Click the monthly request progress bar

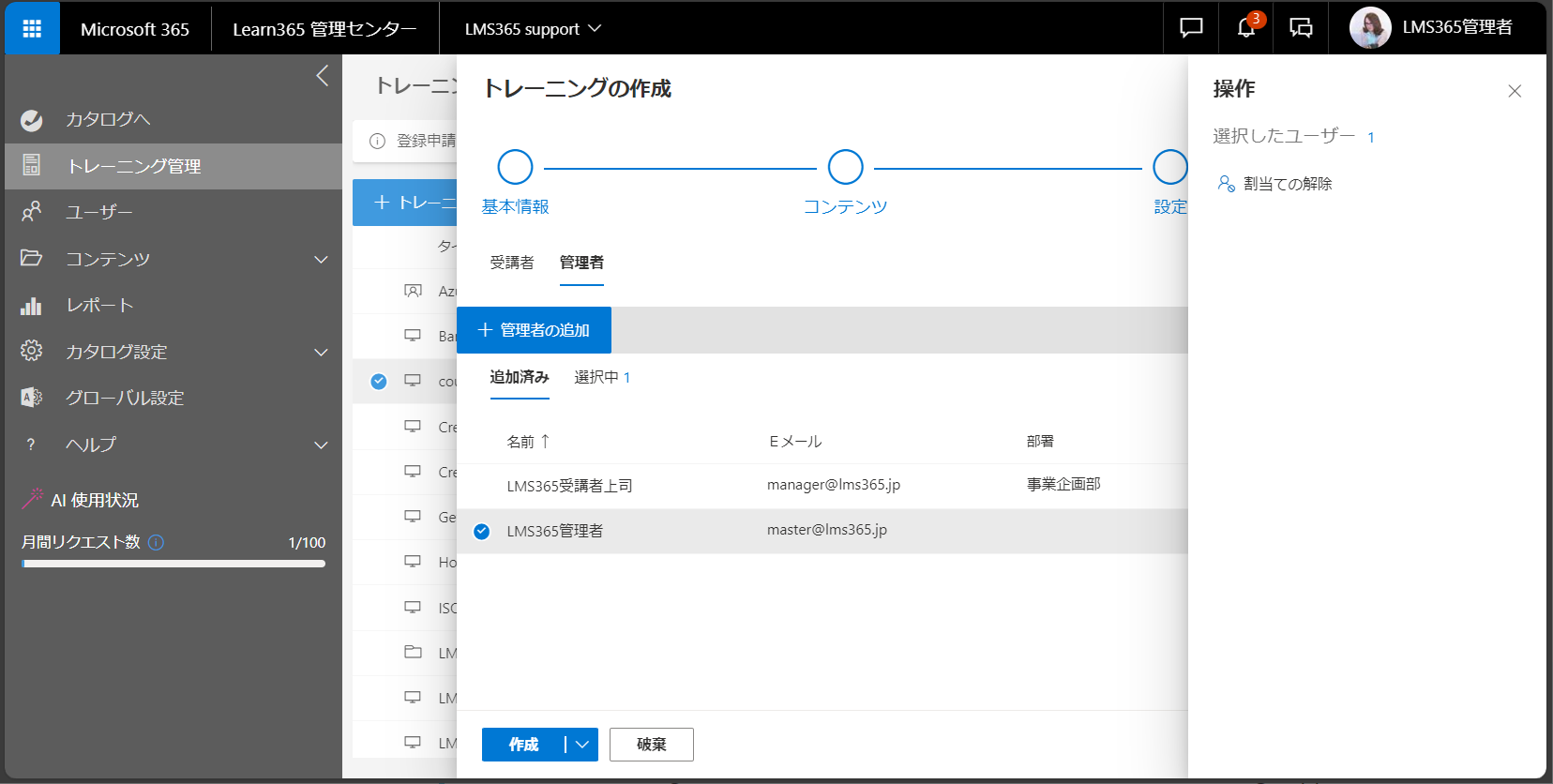click(x=174, y=564)
